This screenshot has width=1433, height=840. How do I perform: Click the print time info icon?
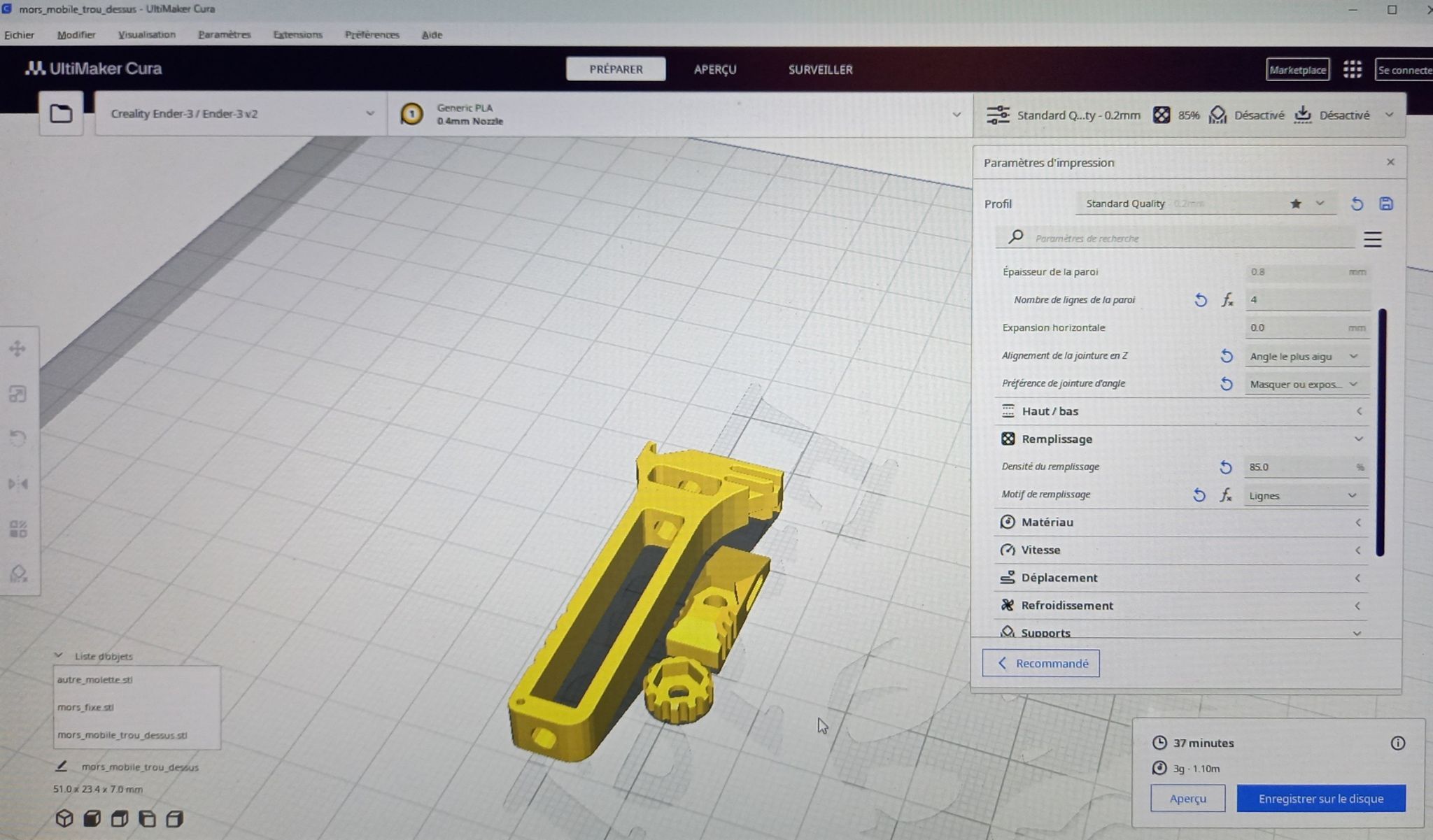tap(1397, 743)
